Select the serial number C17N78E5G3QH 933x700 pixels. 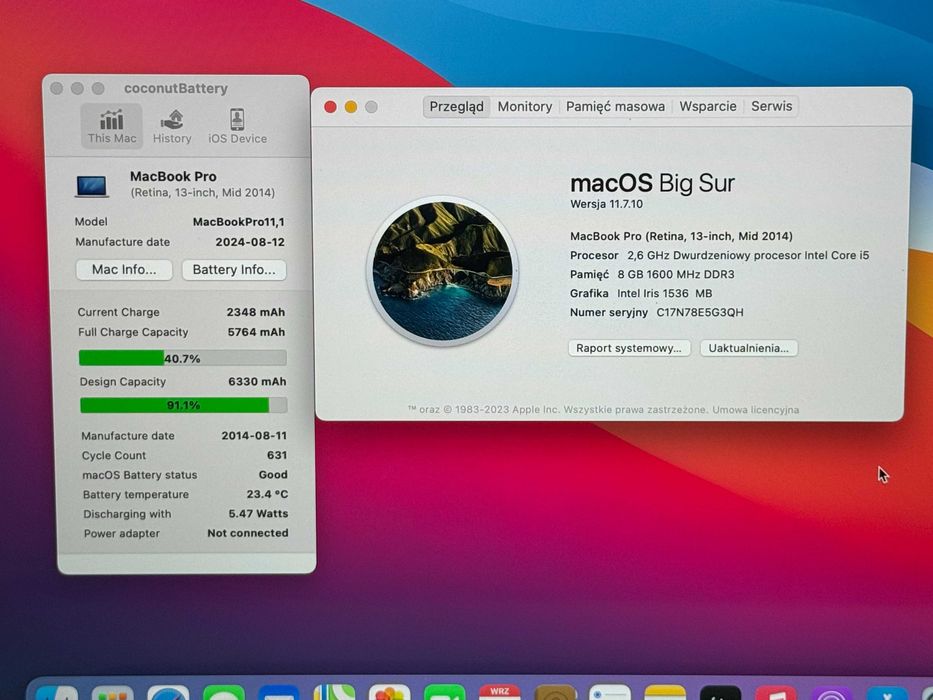[x=700, y=312]
